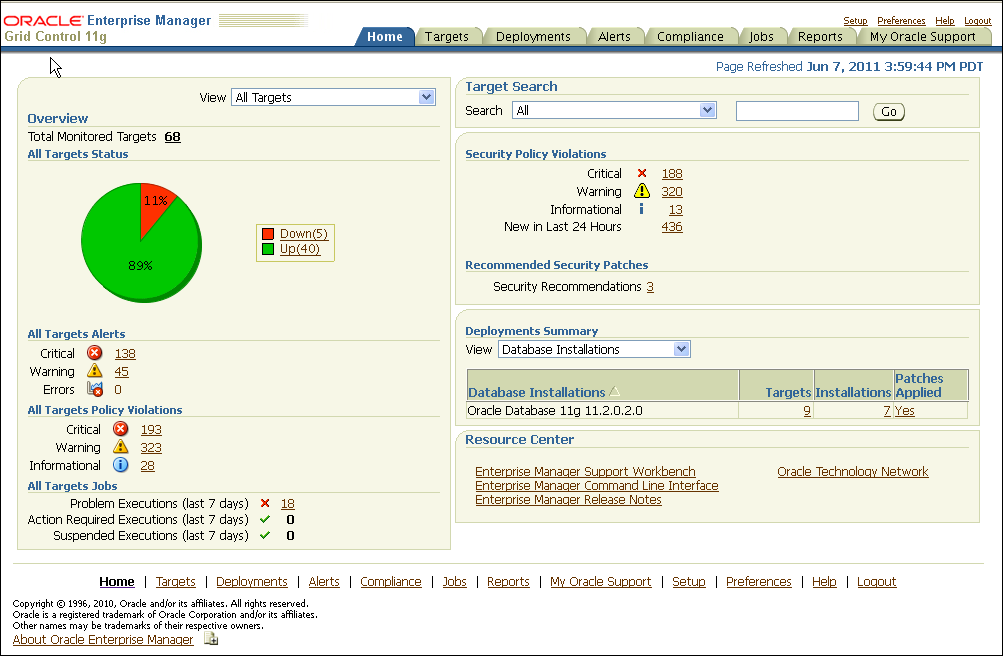This screenshot has width=1003, height=656.
Task: Click the page icon beside About Oracle Enterprise Manager
Action: pos(211,639)
